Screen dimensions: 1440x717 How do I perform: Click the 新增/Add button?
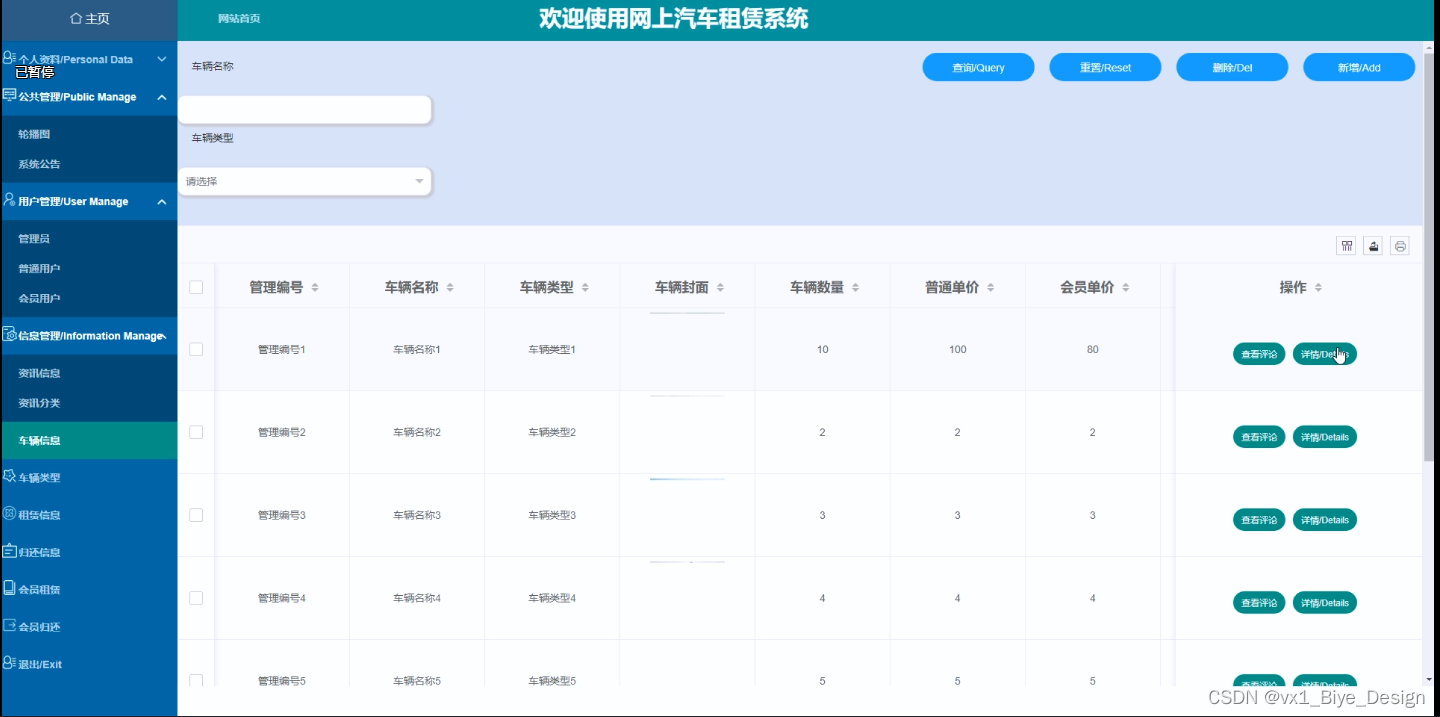click(x=1359, y=67)
